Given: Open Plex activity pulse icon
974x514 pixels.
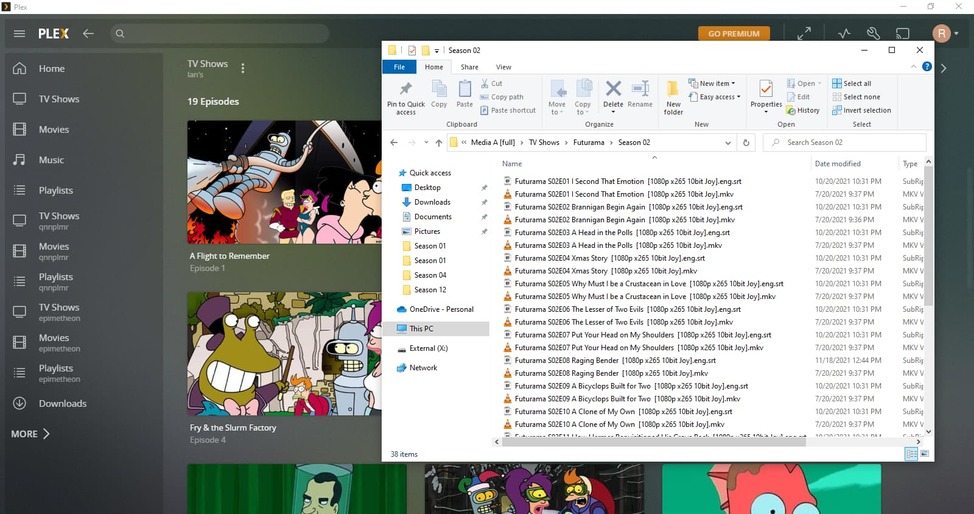Looking at the screenshot, I should (x=844, y=34).
